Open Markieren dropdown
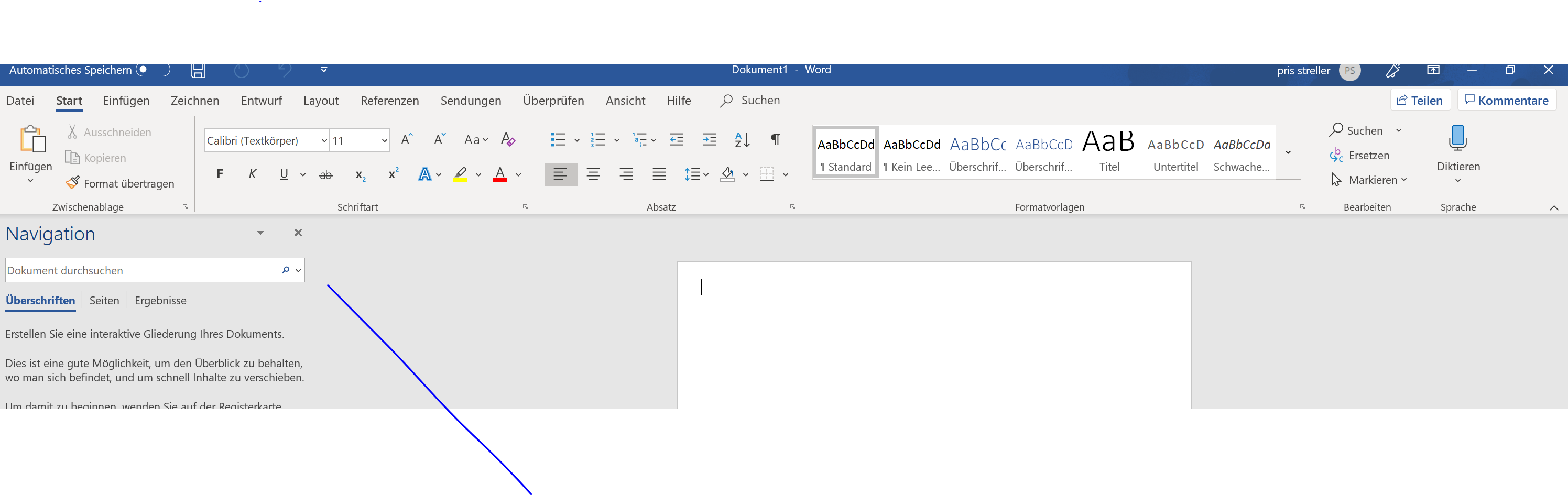1568x495 pixels. tap(1369, 179)
